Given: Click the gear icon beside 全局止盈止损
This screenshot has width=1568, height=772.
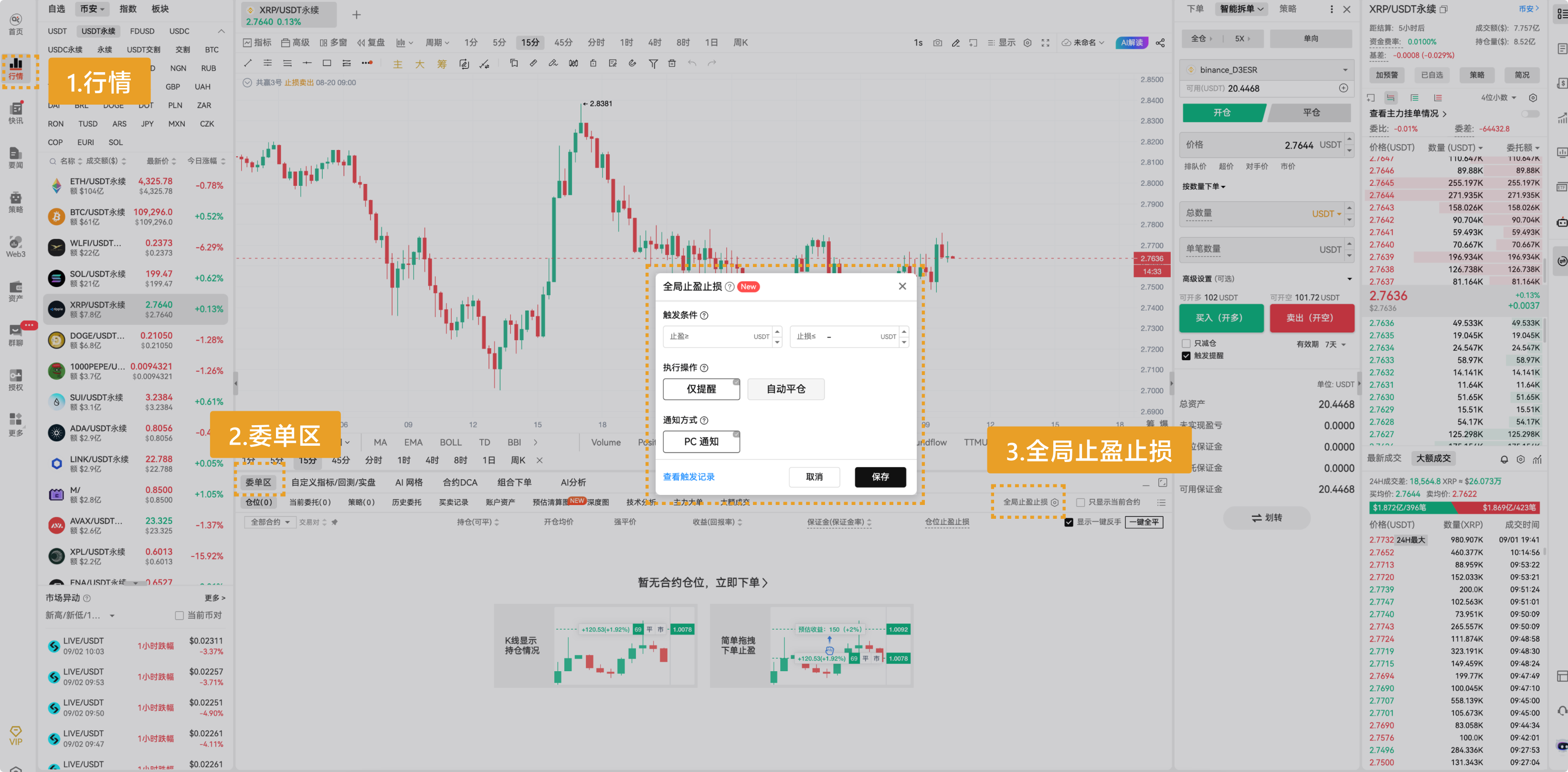Looking at the screenshot, I should pos(1055,502).
